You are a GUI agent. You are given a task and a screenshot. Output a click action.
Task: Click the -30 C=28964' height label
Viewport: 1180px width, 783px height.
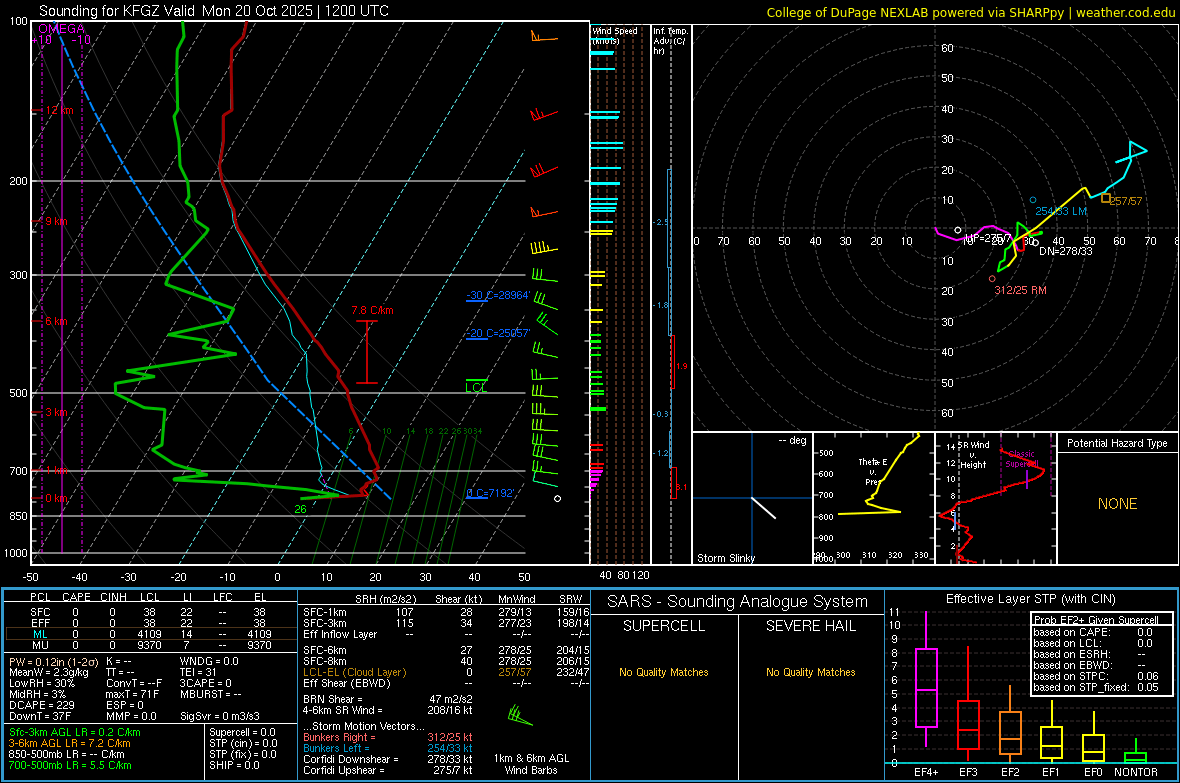click(x=497, y=295)
